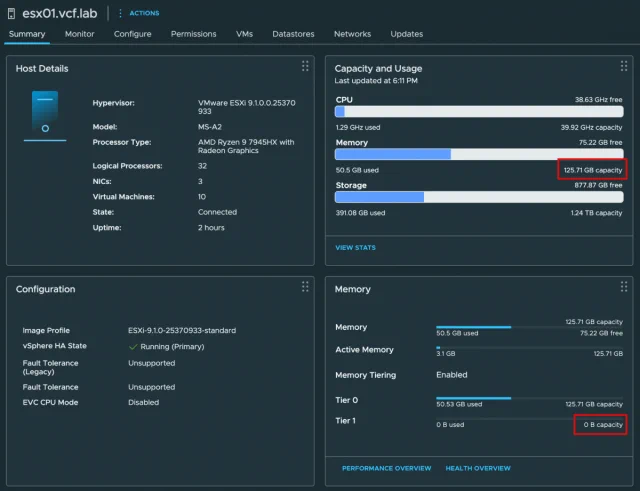Open the Networks tab
640x491 pixels.
click(x=353, y=34)
